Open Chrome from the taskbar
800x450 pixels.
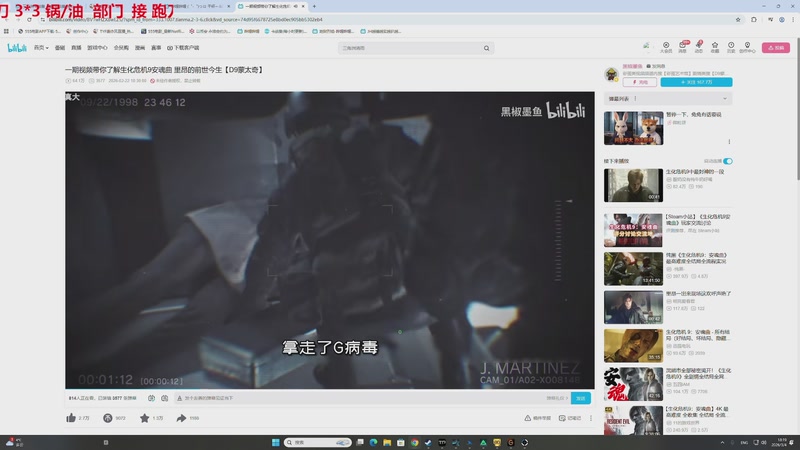(415, 442)
